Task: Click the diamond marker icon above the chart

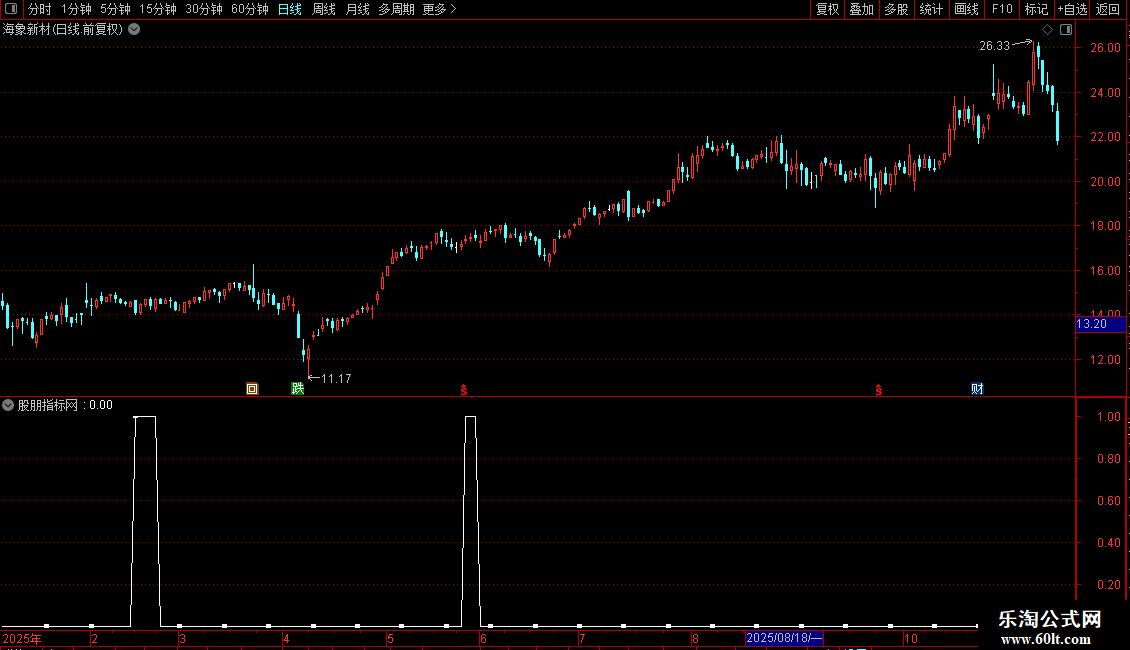Action: 1047,30
